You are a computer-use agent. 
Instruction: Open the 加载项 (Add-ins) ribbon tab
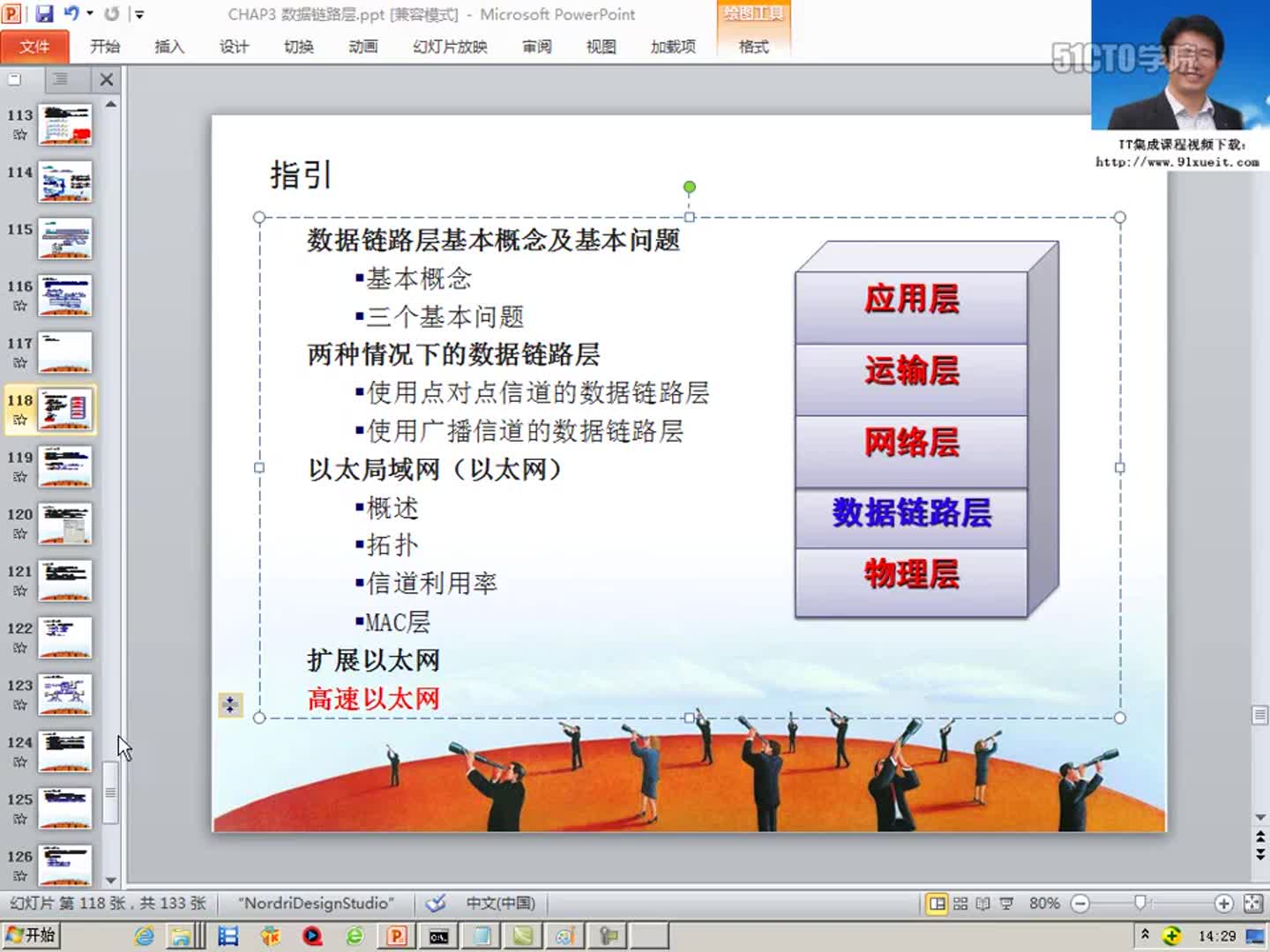[673, 46]
